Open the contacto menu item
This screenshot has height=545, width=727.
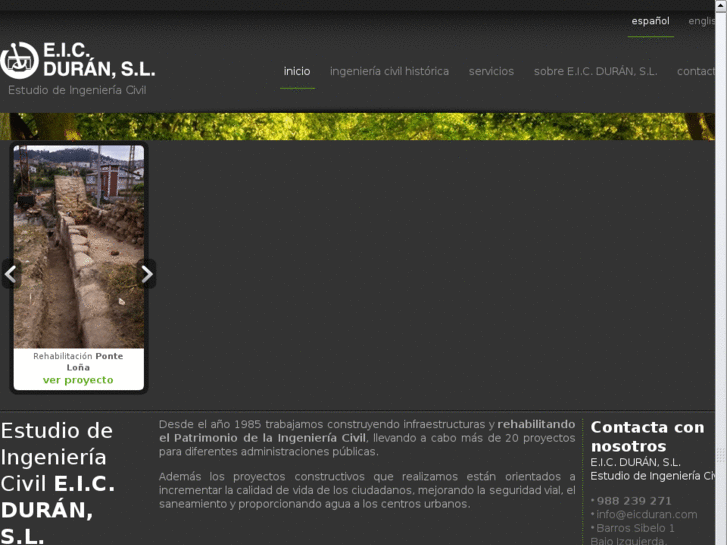click(x=695, y=71)
